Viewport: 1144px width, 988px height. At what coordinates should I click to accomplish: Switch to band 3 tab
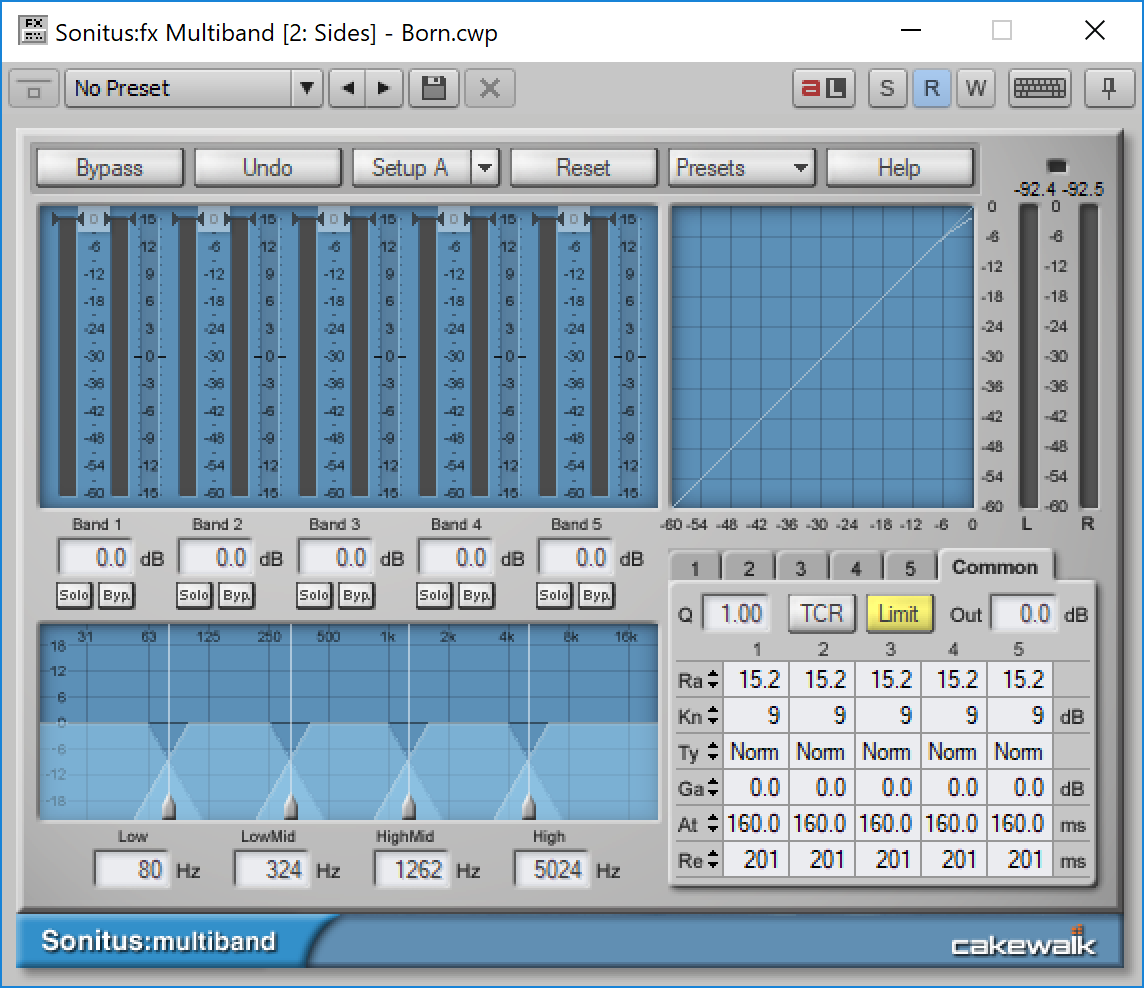click(x=802, y=567)
